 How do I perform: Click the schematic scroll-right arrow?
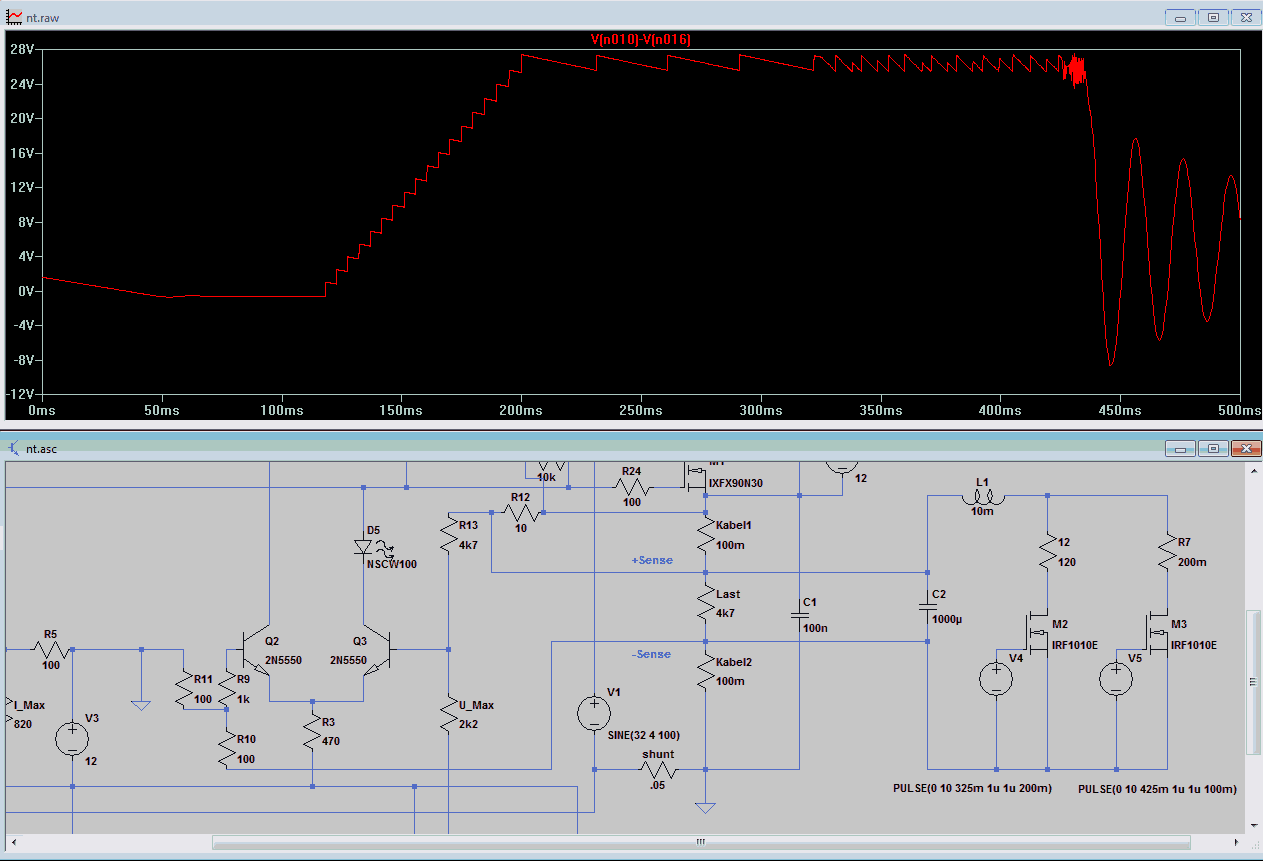click(x=1236, y=842)
